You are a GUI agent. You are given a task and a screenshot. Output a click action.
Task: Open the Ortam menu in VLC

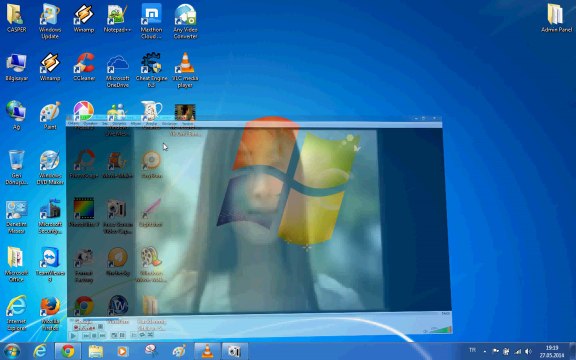point(73,124)
